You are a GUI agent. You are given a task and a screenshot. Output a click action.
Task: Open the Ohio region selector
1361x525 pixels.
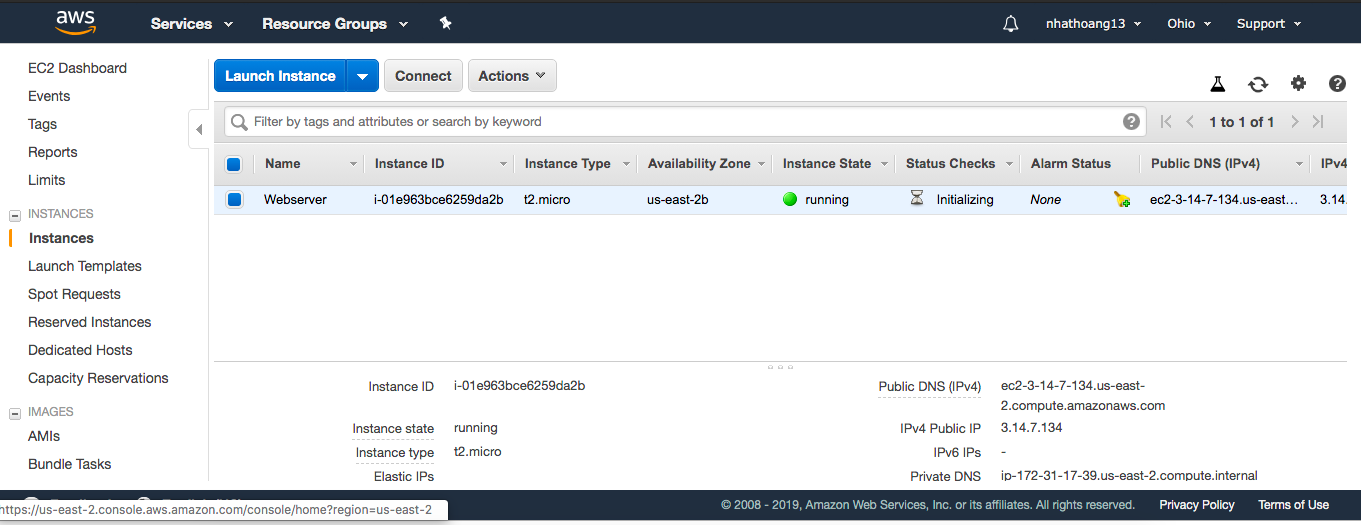(x=1189, y=23)
